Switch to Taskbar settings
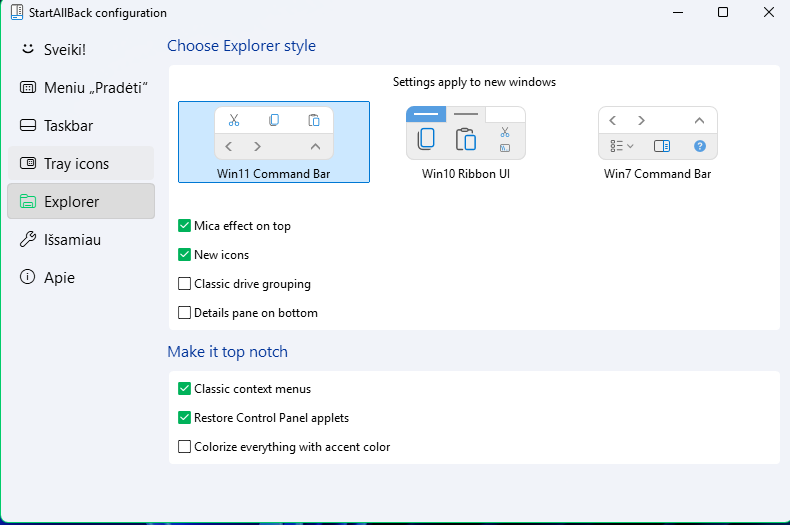The image size is (790, 525). 81,125
